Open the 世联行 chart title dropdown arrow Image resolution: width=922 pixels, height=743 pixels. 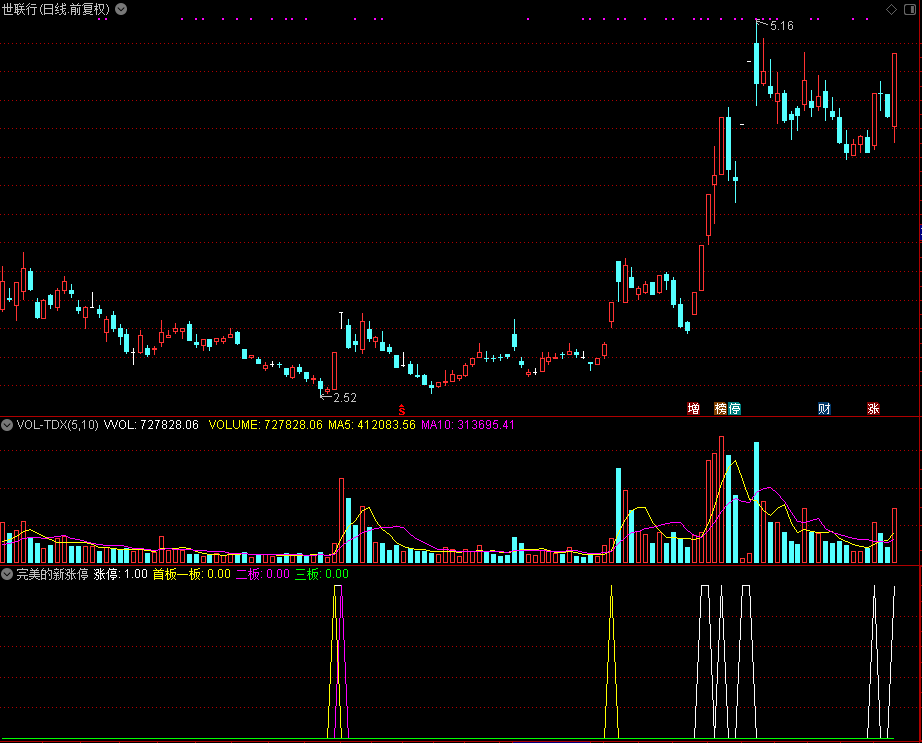point(121,9)
